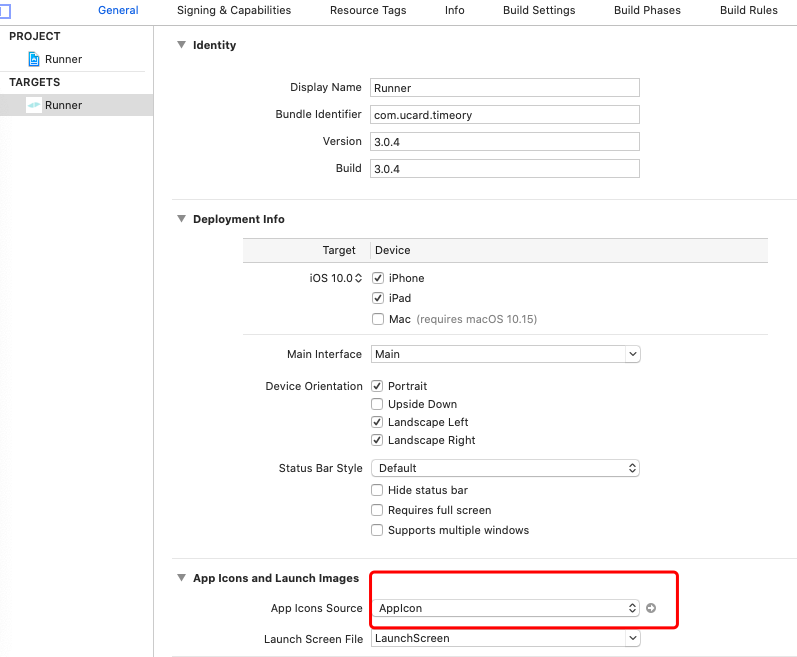
Task: Click the Main Interface text field
Action: coord(498,354)
